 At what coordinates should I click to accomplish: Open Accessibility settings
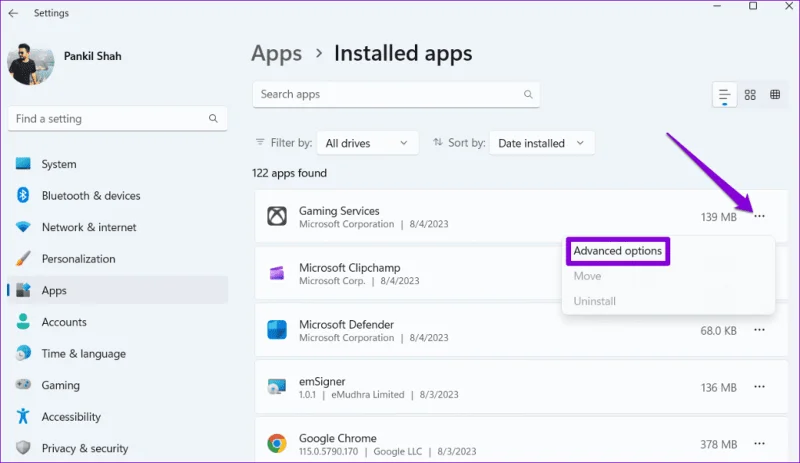[117, 417]
